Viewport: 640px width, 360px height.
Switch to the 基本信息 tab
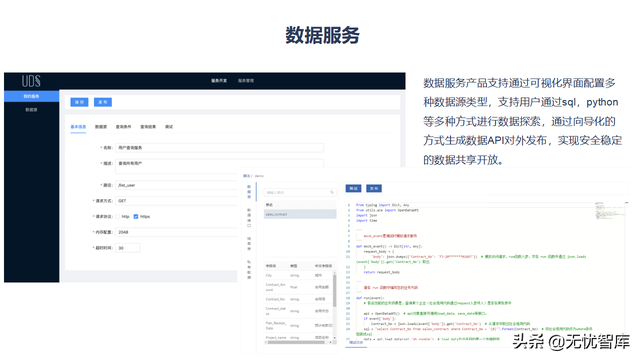click(x=78, y=127)
